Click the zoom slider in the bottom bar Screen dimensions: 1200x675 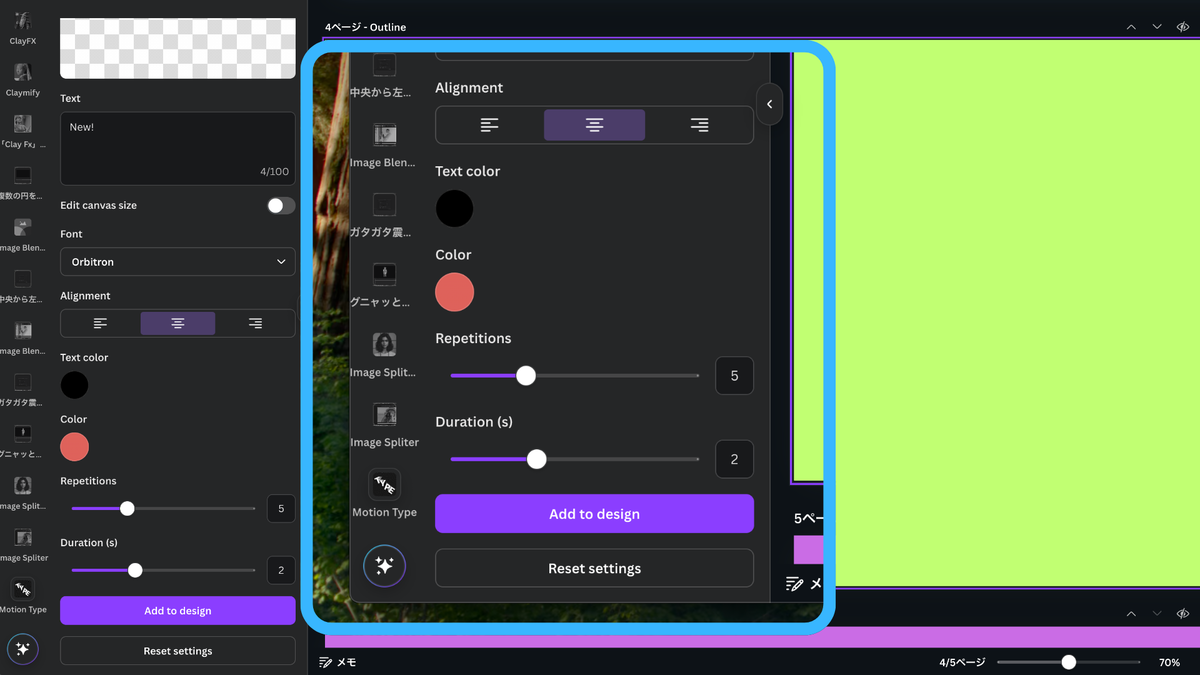(x=1068, y=662)
